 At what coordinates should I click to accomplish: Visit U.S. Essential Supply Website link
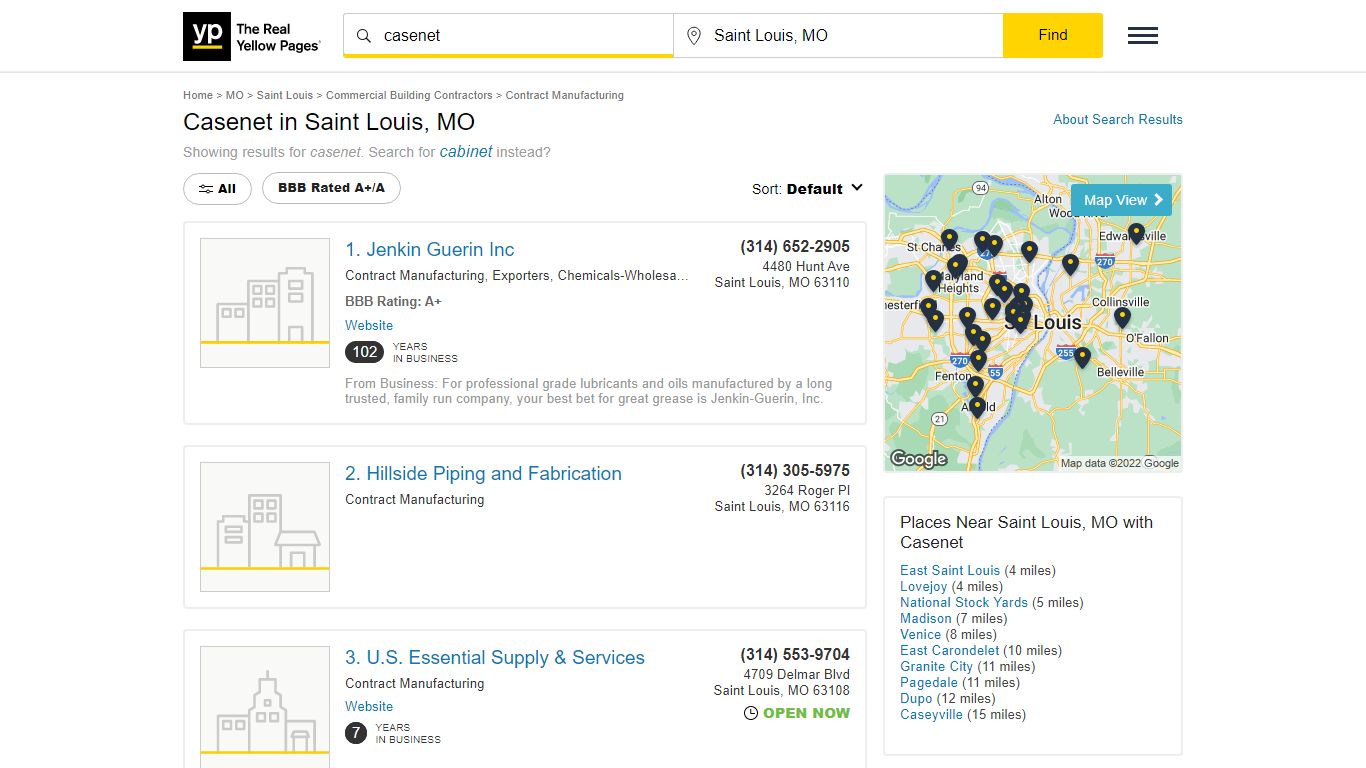click(369, 706)
